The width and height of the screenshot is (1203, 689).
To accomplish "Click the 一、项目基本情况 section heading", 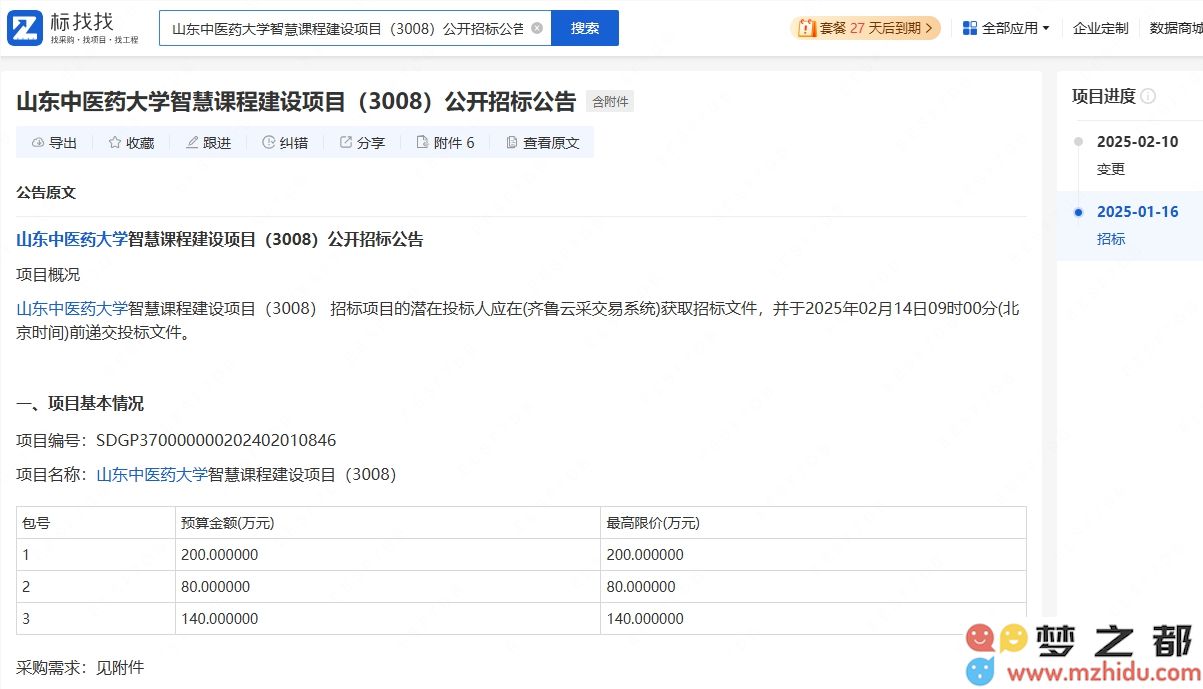I will (x=80, y=403).
